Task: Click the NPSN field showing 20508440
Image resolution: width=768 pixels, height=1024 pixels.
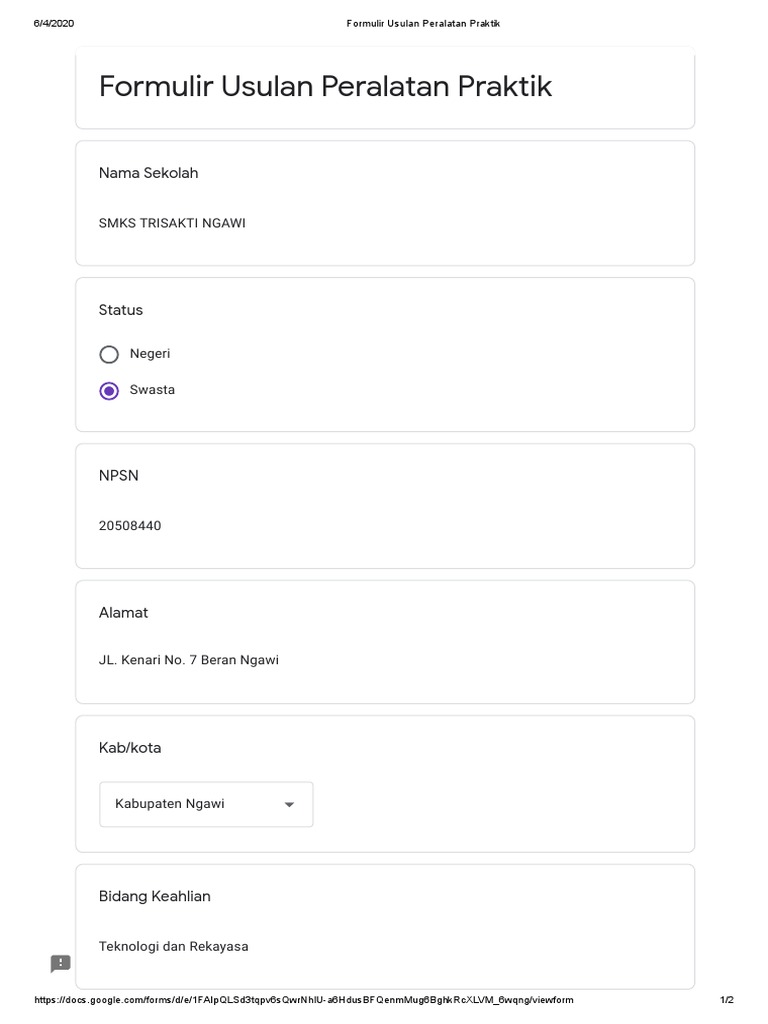Action: point(130,526)
